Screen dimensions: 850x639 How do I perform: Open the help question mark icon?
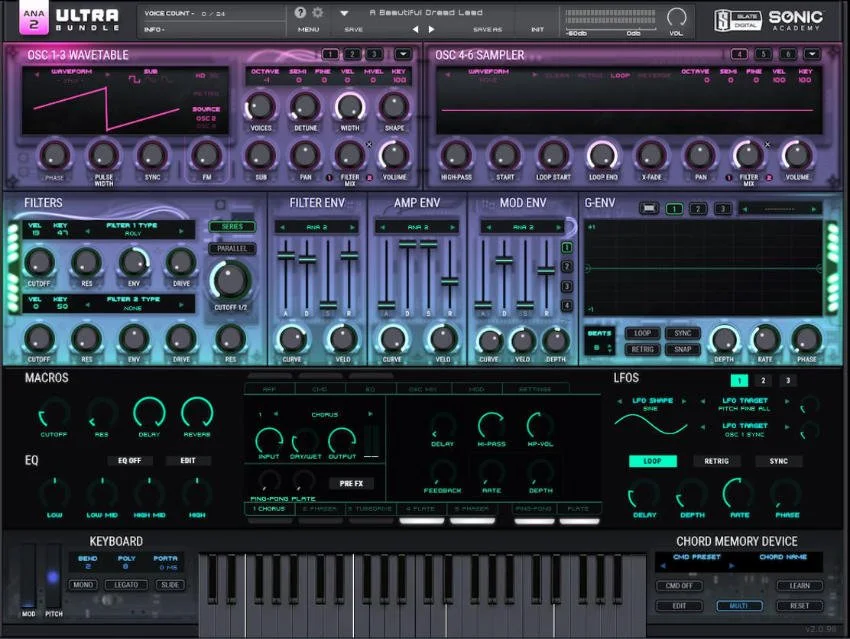[x=300, y=12]
